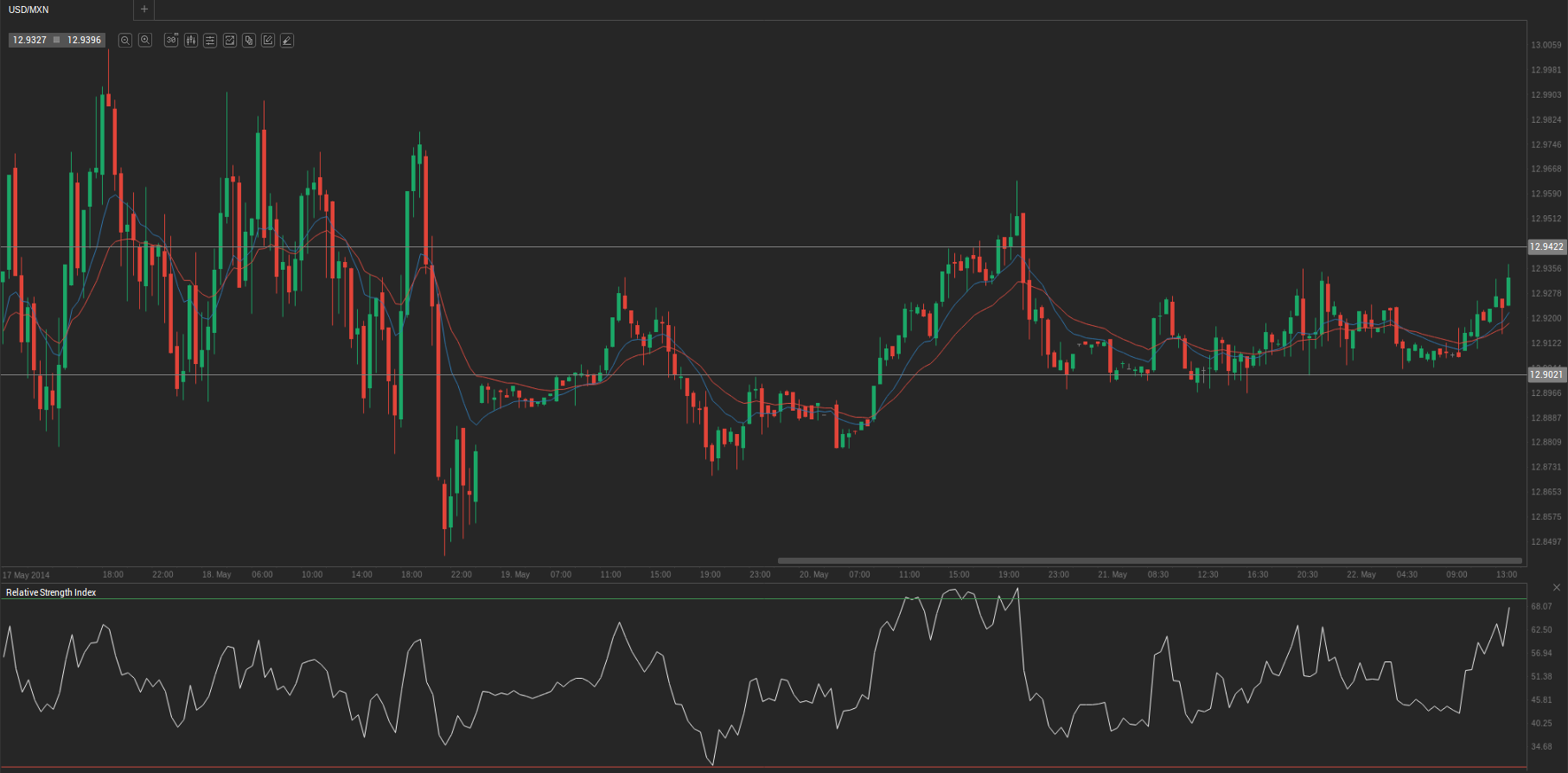Click the 34.68 RSI axis value

tap(1541, 747)
